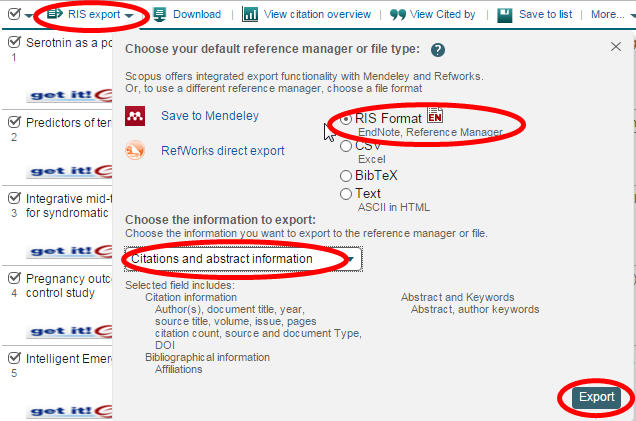Uncheck result 4 Pregnancy outcome checkbox
636x421 pixels.
tap(14, 278)
